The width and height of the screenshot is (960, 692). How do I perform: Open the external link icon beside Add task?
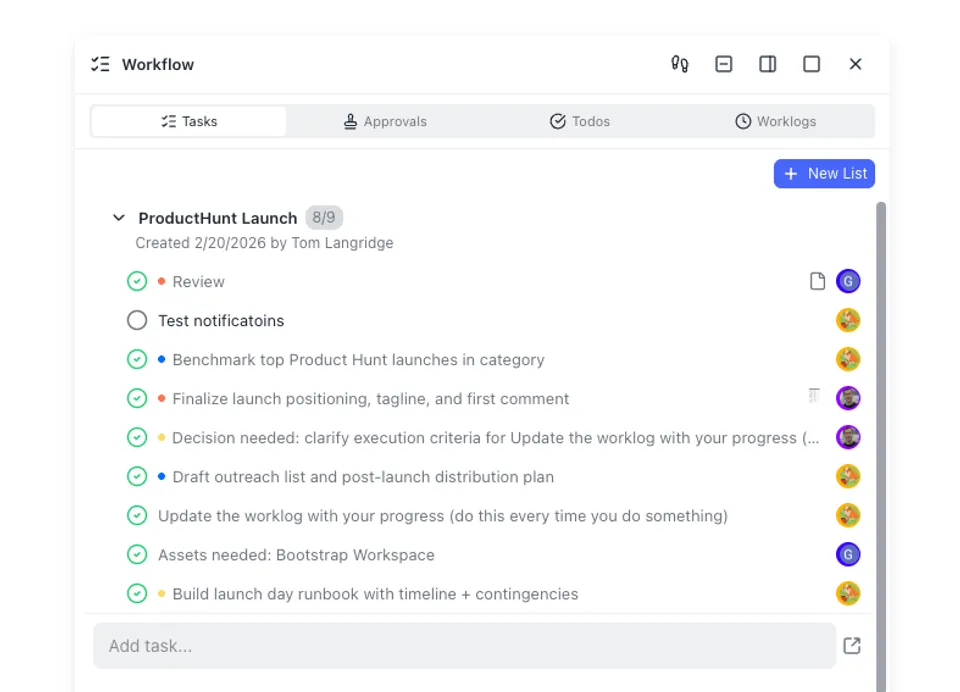[851, 645]
